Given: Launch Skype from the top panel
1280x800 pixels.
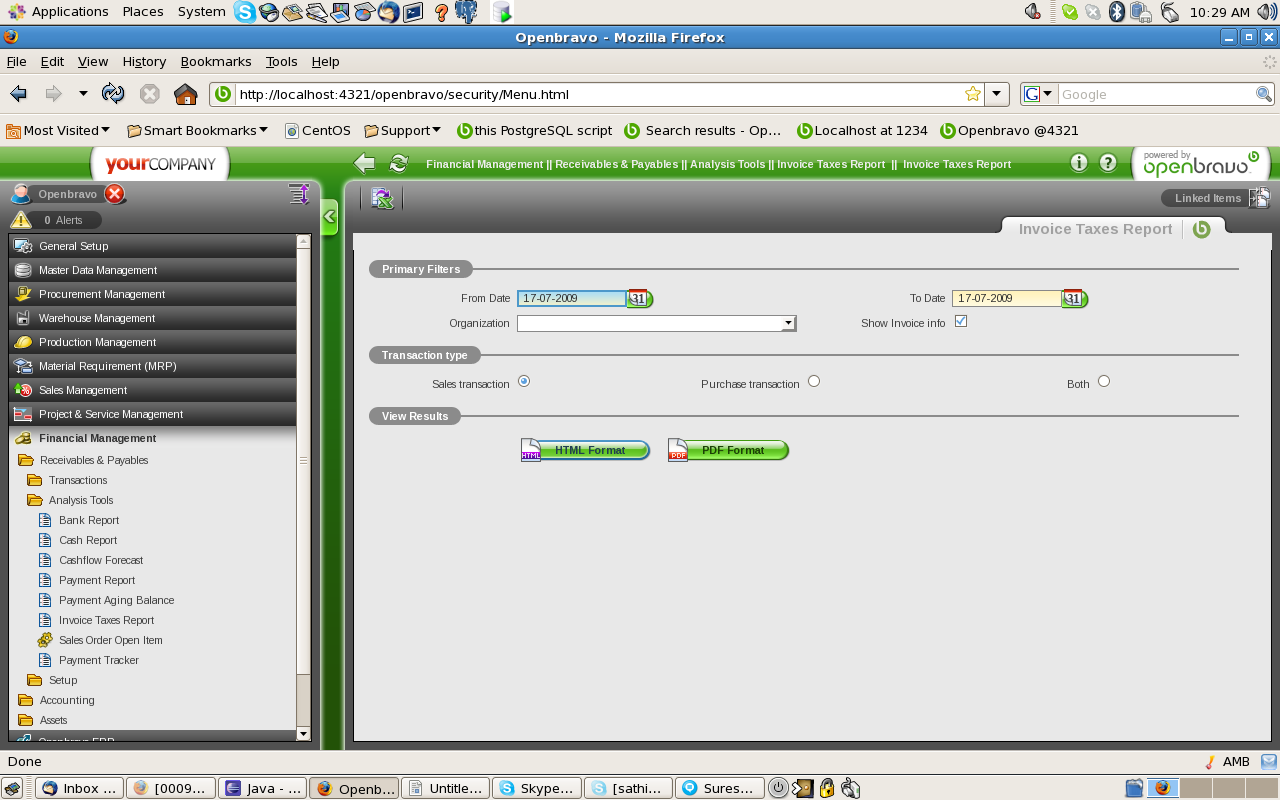Looking at the screenshot, I should [x=245, y=12].
